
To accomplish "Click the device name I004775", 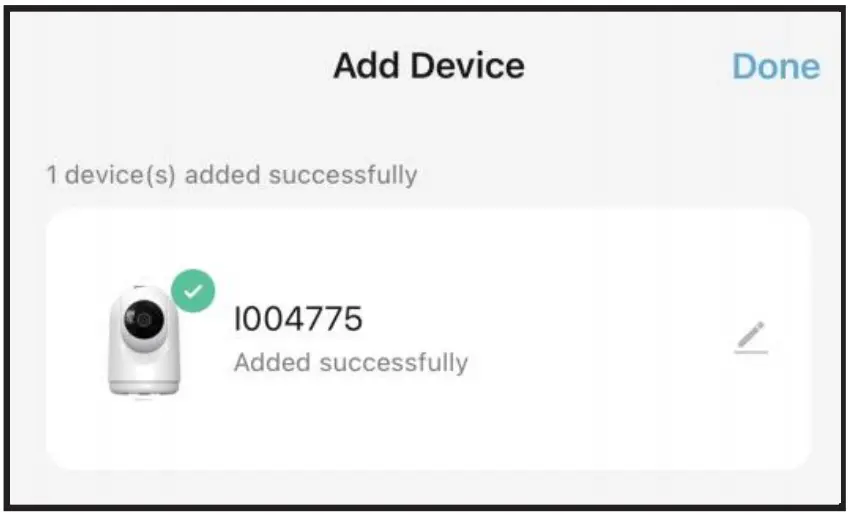I will [x=298, y=319].
